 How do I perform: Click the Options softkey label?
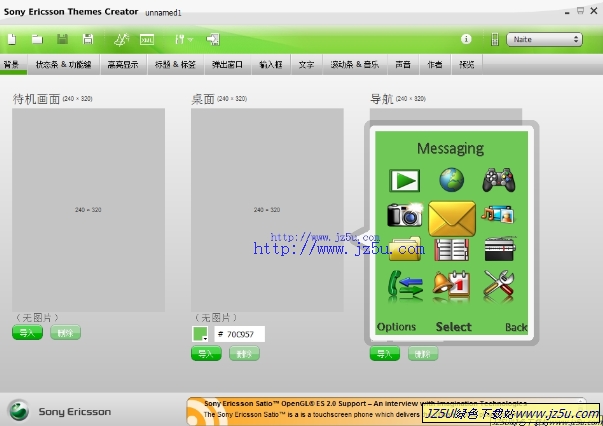point(396,327)
